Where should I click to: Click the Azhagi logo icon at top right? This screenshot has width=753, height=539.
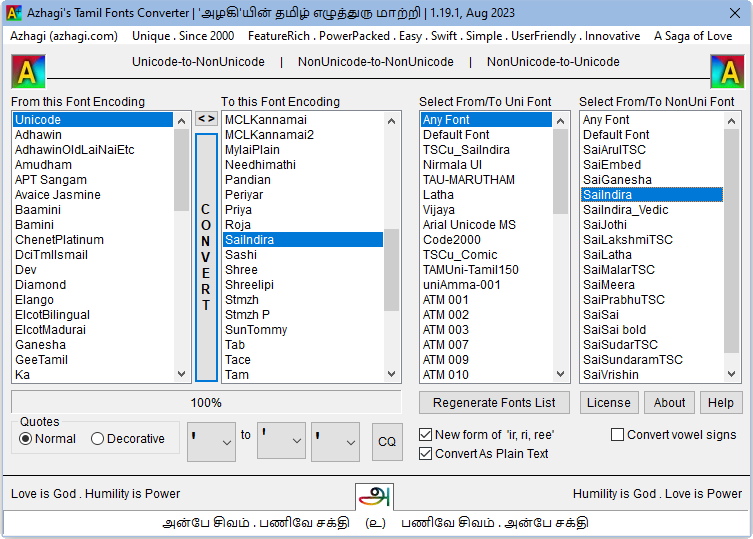(727, 72)
